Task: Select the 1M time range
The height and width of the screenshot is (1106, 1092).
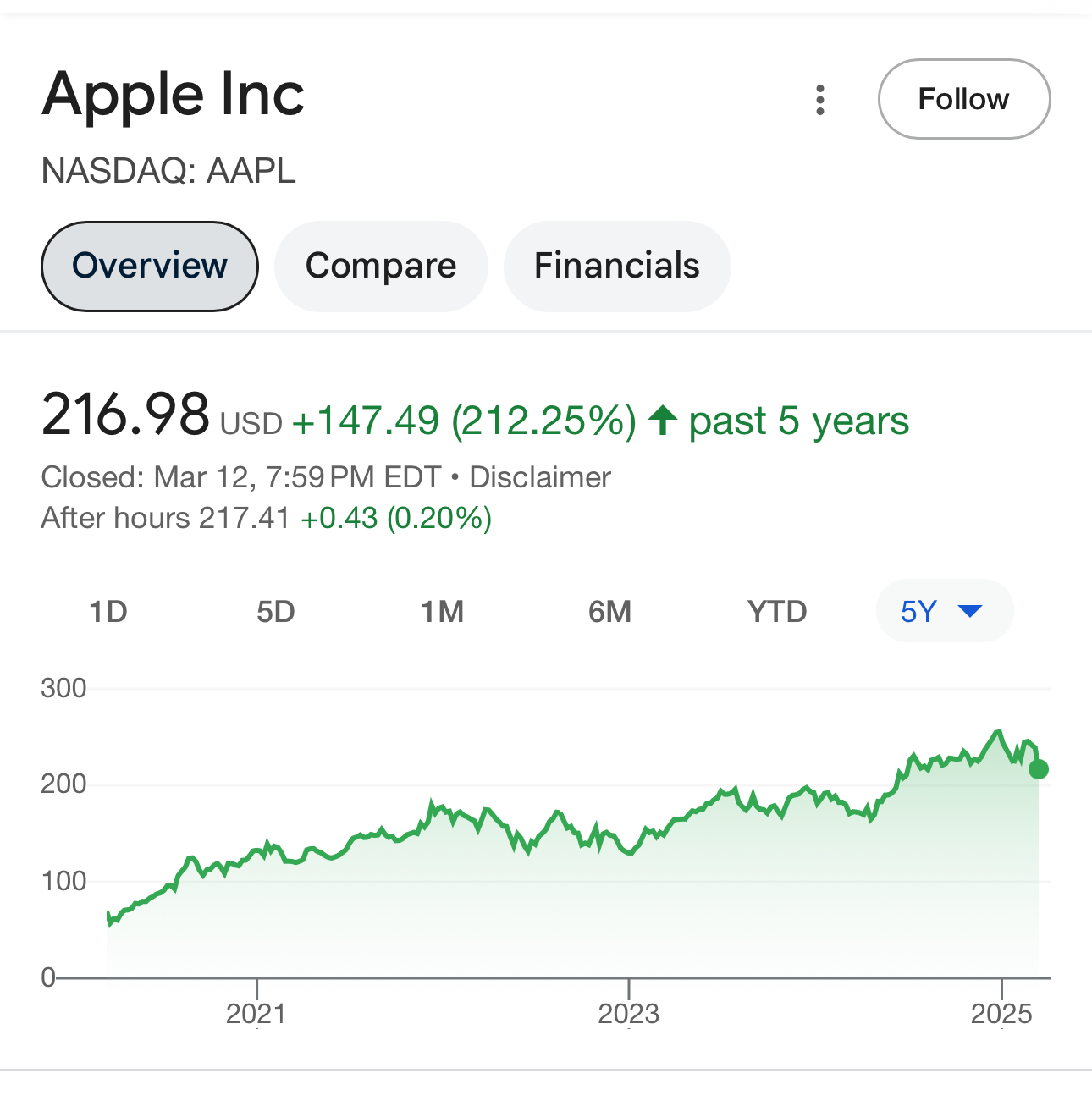Action: coord(443,611)
